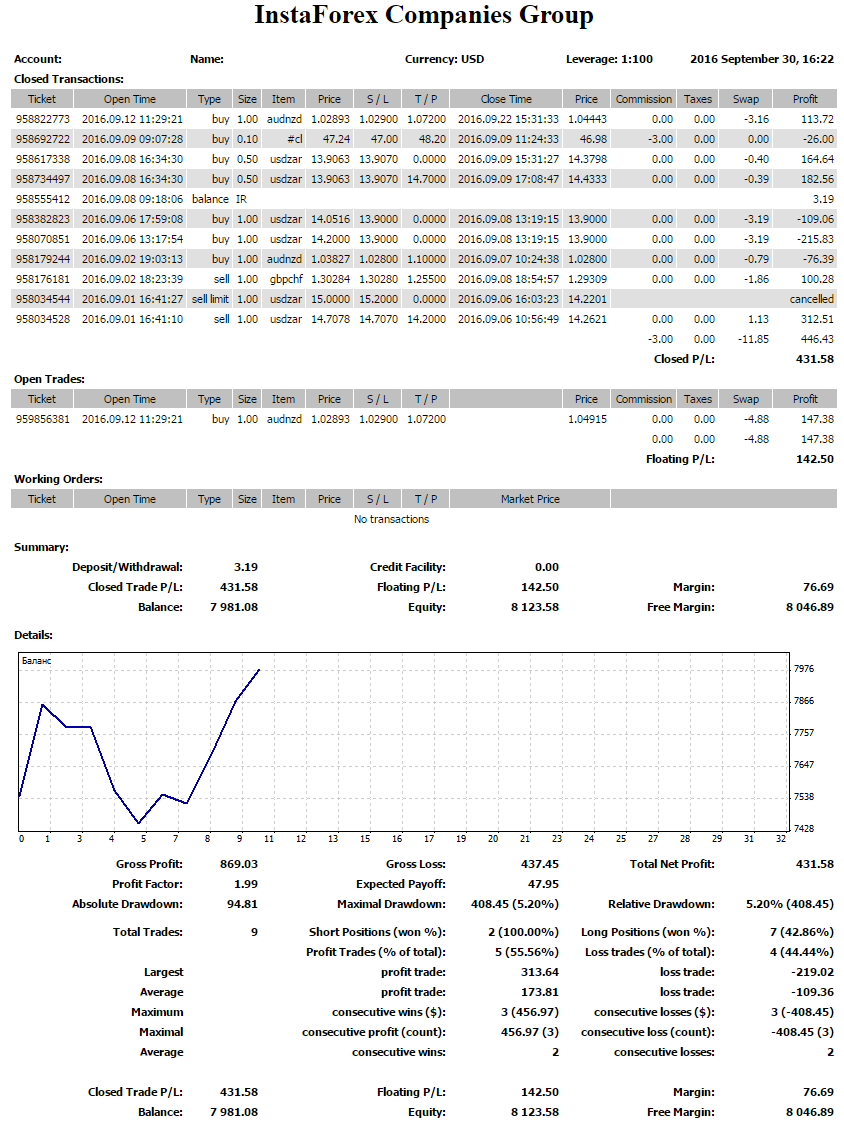Select the sell limit type cell
The width and height of the screenshot is (844, 1129).
coord(210,299)
